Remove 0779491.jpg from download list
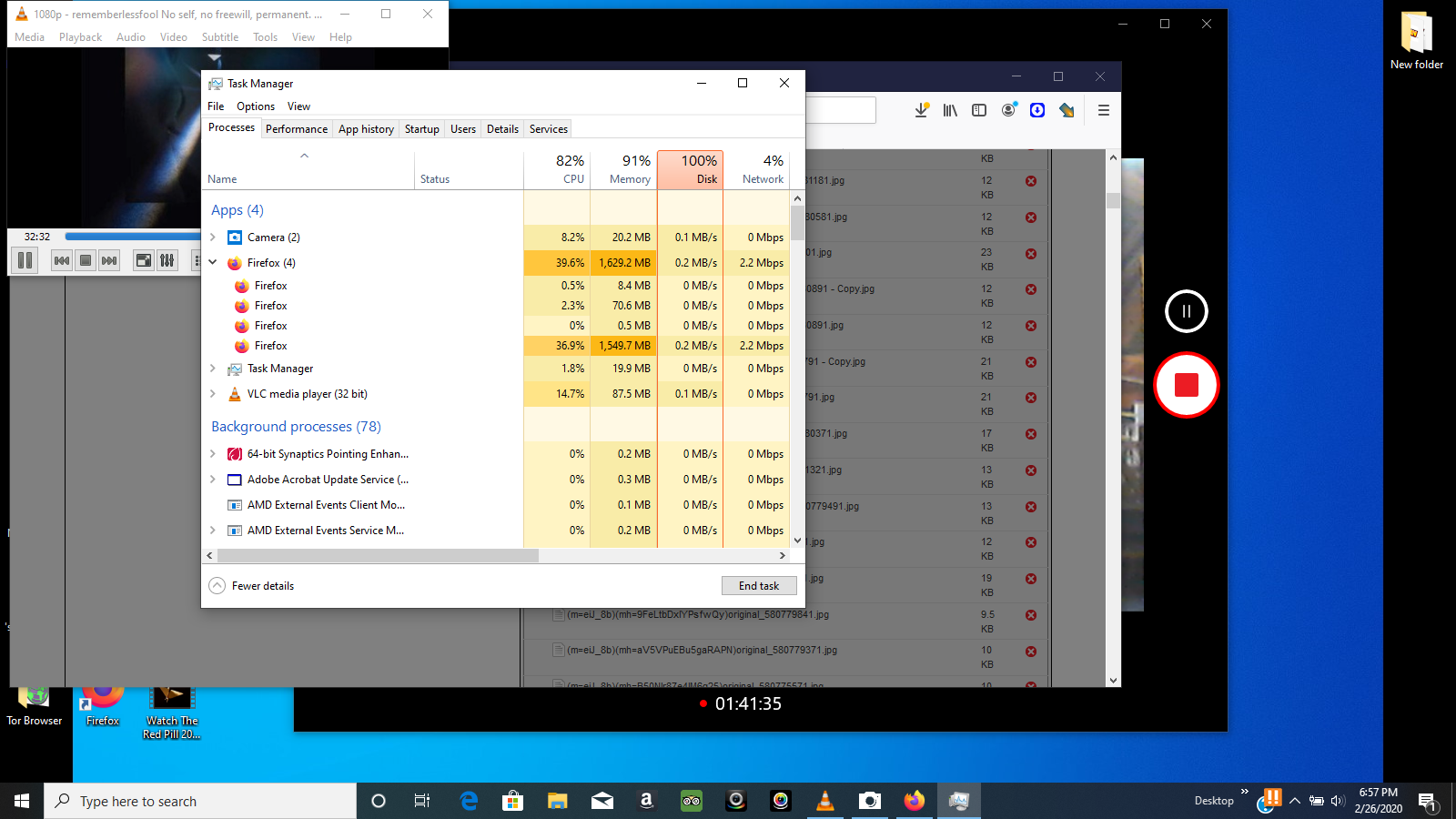 click(x=1031, y=507)
